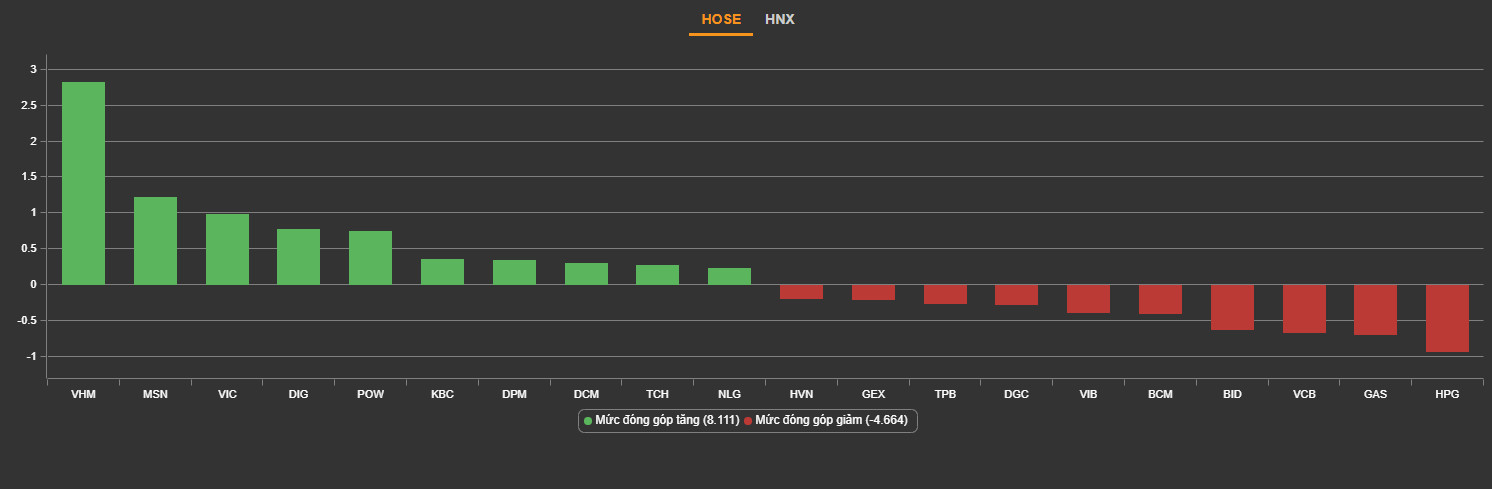The image size is (1492, 489).
Task: Select the red BID bar
Action: 1232,307
